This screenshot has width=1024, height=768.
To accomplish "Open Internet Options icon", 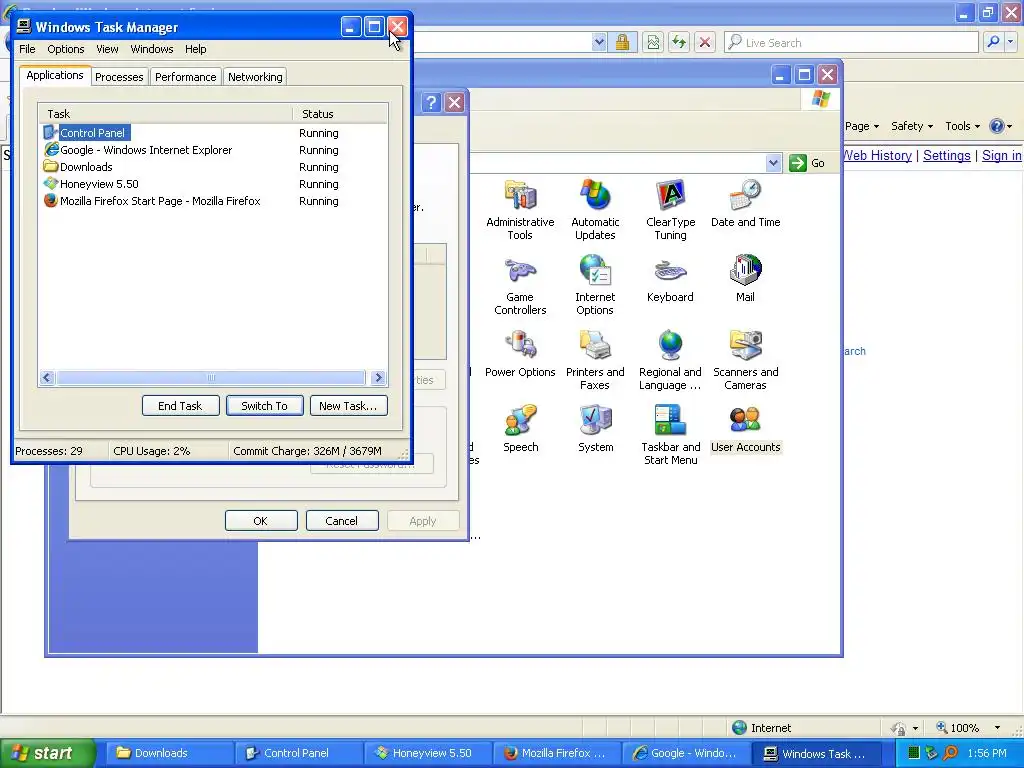I will click(595, 285).
